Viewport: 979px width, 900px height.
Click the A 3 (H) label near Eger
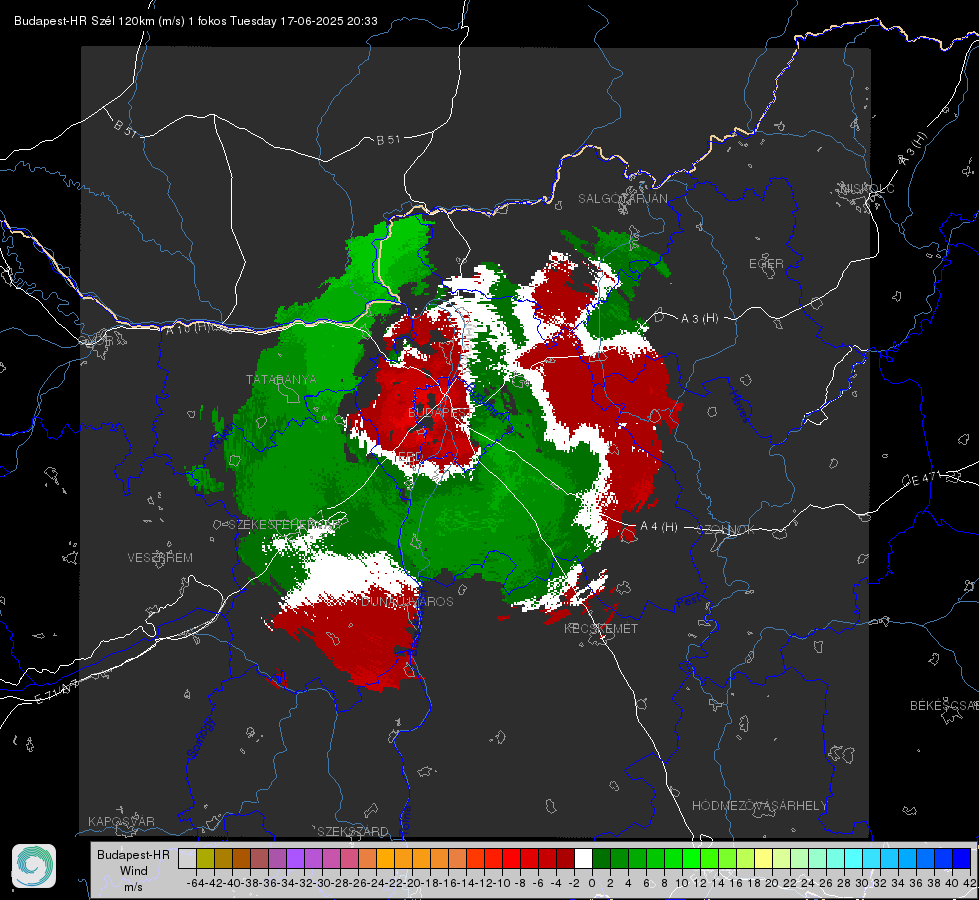(x=699, y=318)
